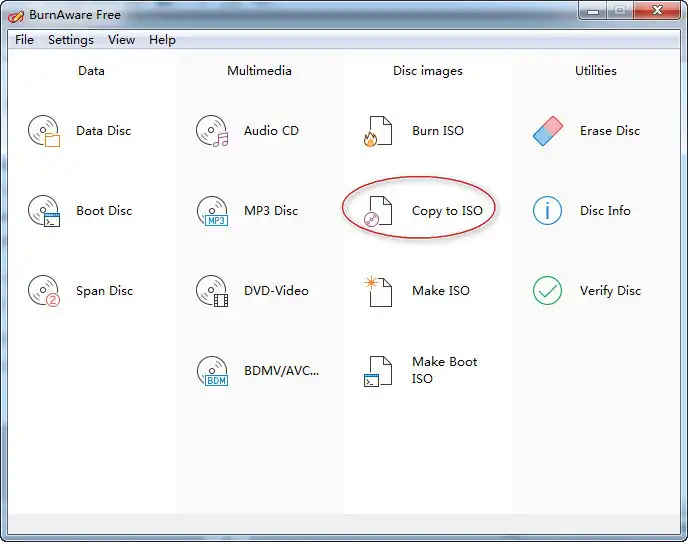Open the MP3 Disc icon
Viewport: 688px width, 542px height.
(x=212, y=211)
